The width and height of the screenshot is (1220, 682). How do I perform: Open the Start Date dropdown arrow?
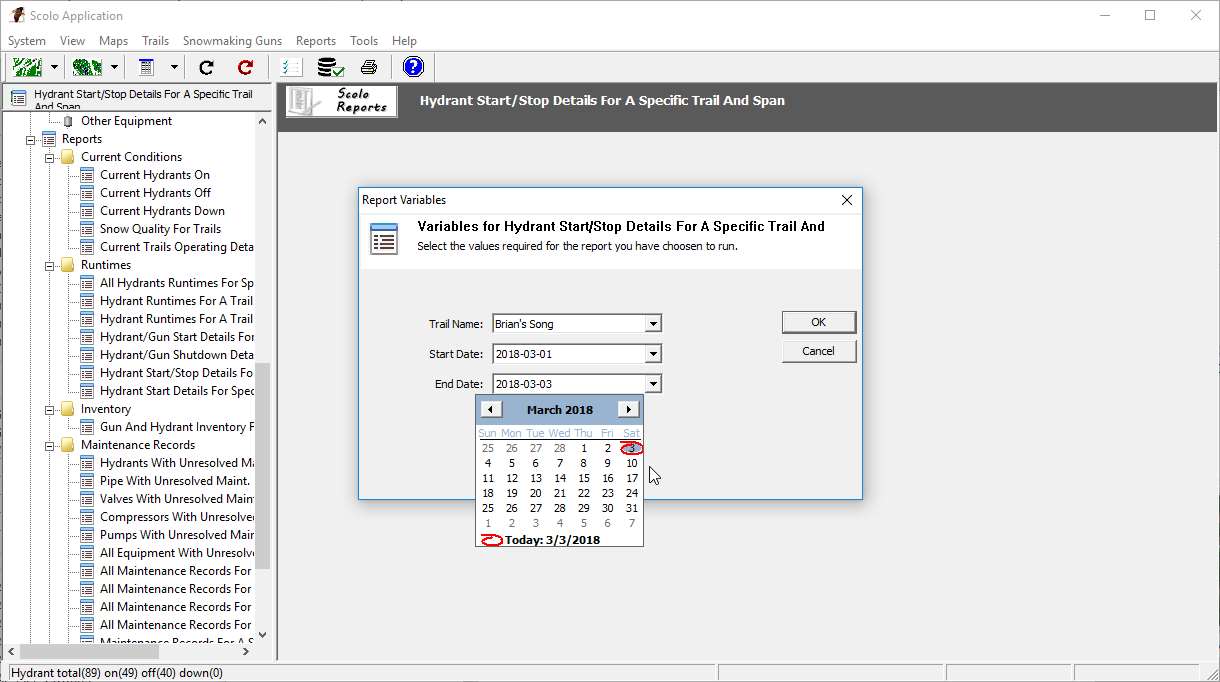pos(652,354)
